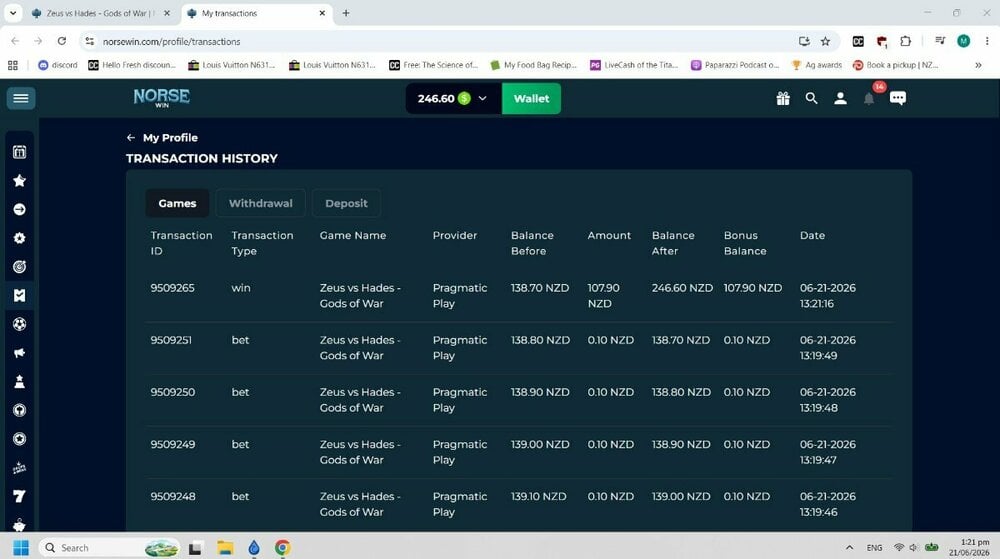Switch to the Deposit tab
Viewport: 1000px width, 559px height.
[346, 203]
